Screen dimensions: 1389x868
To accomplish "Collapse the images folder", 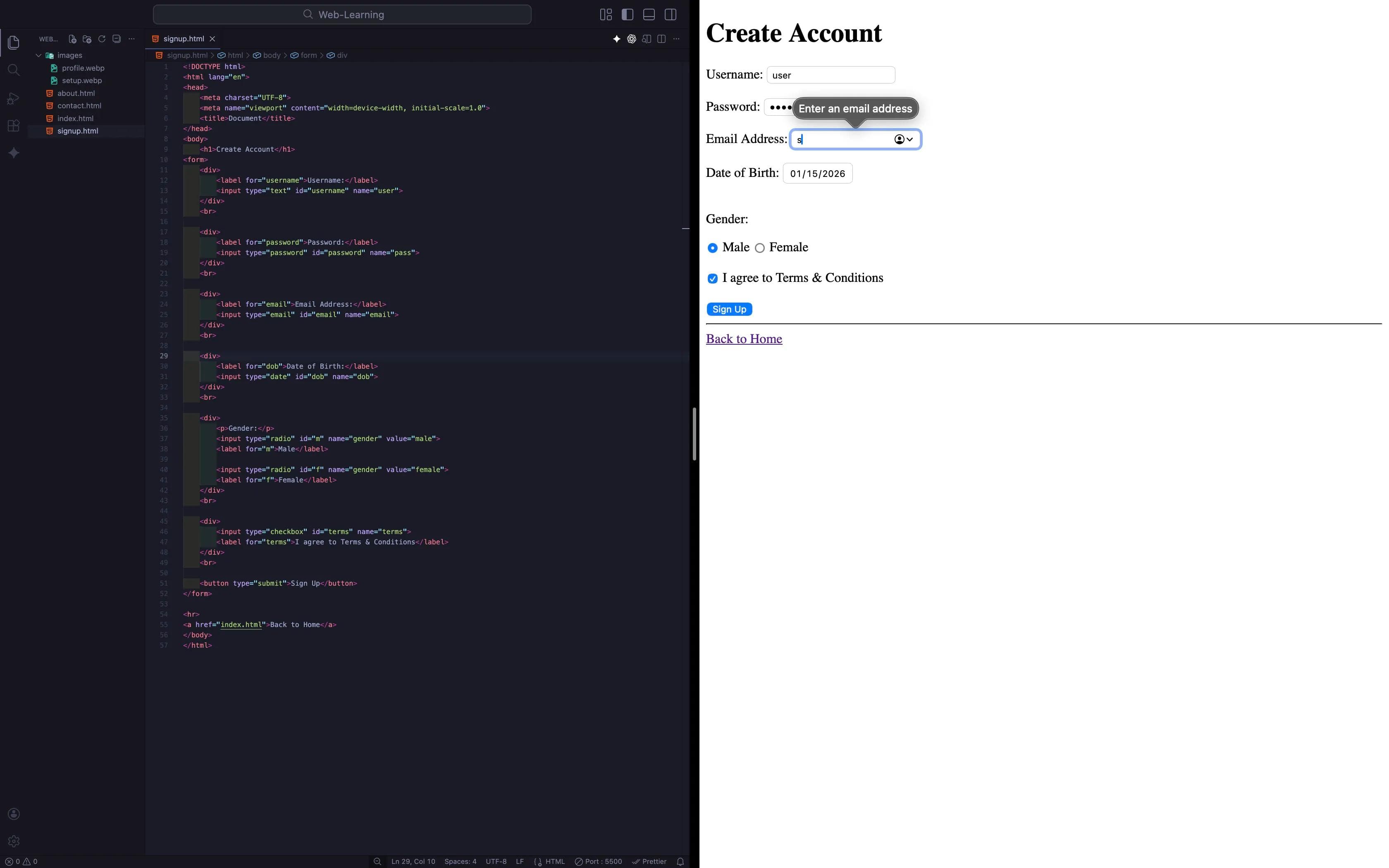I will [x=38, y=55].
